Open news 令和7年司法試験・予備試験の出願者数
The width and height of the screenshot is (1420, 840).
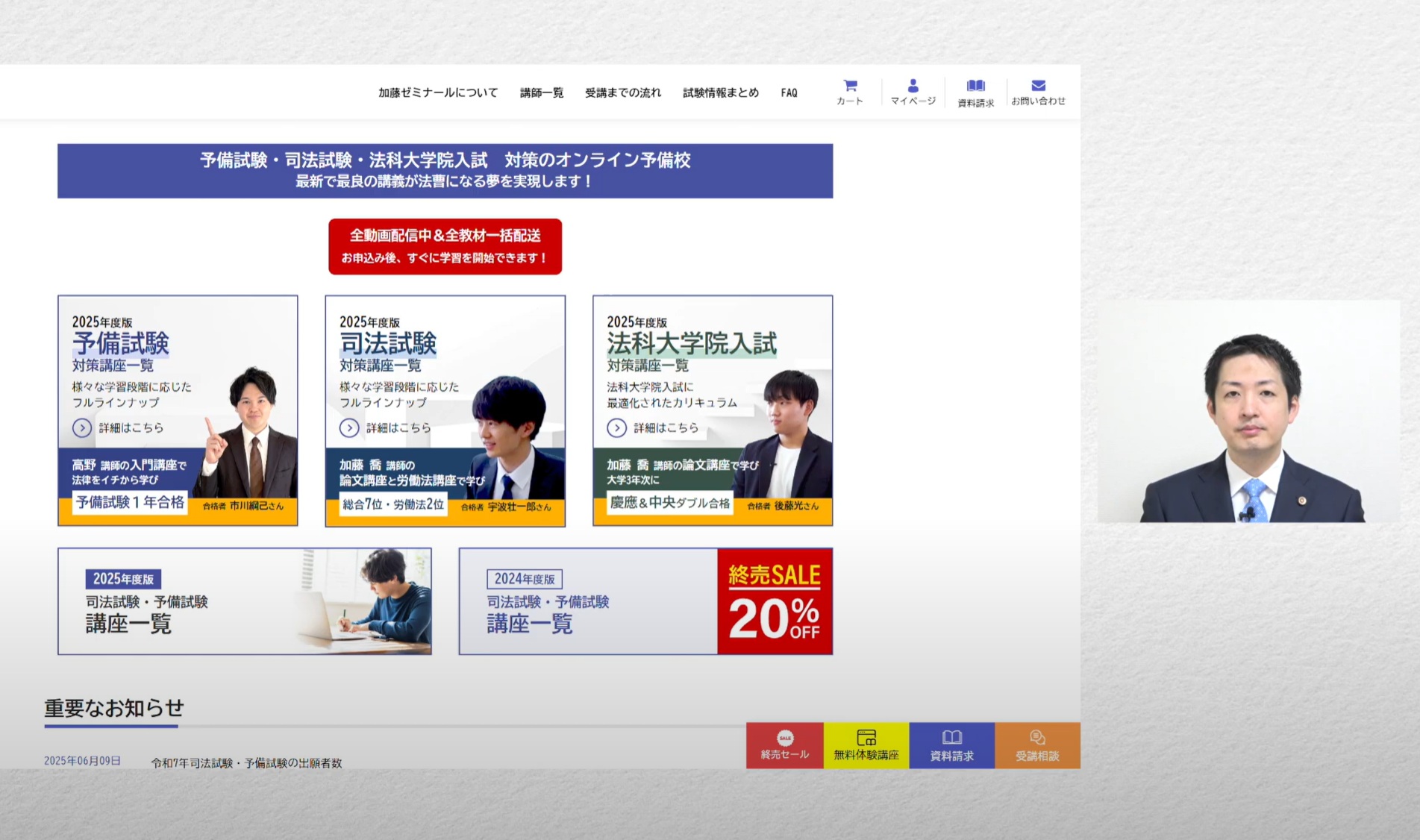tap(246, 762)
